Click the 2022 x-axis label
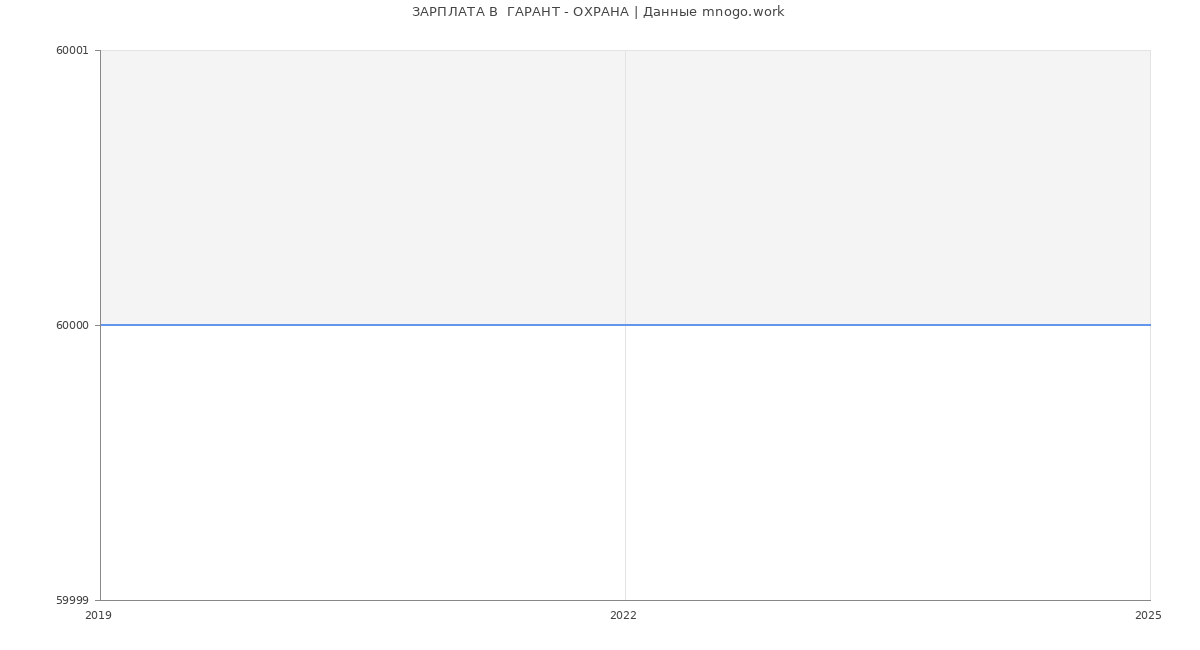 click(x=623, y=616)
